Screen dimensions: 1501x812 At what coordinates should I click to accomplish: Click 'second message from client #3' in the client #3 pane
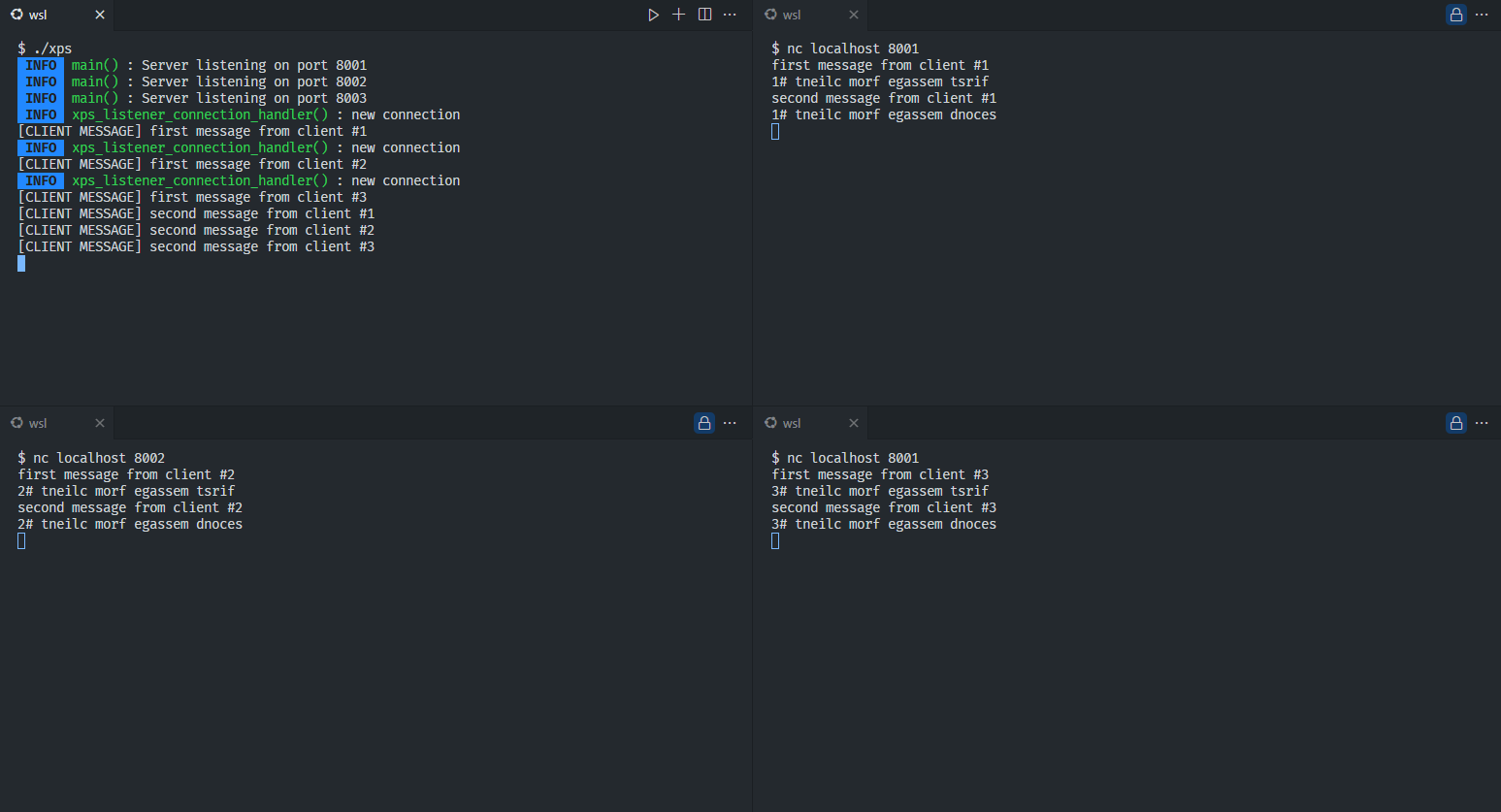(884, 507)
